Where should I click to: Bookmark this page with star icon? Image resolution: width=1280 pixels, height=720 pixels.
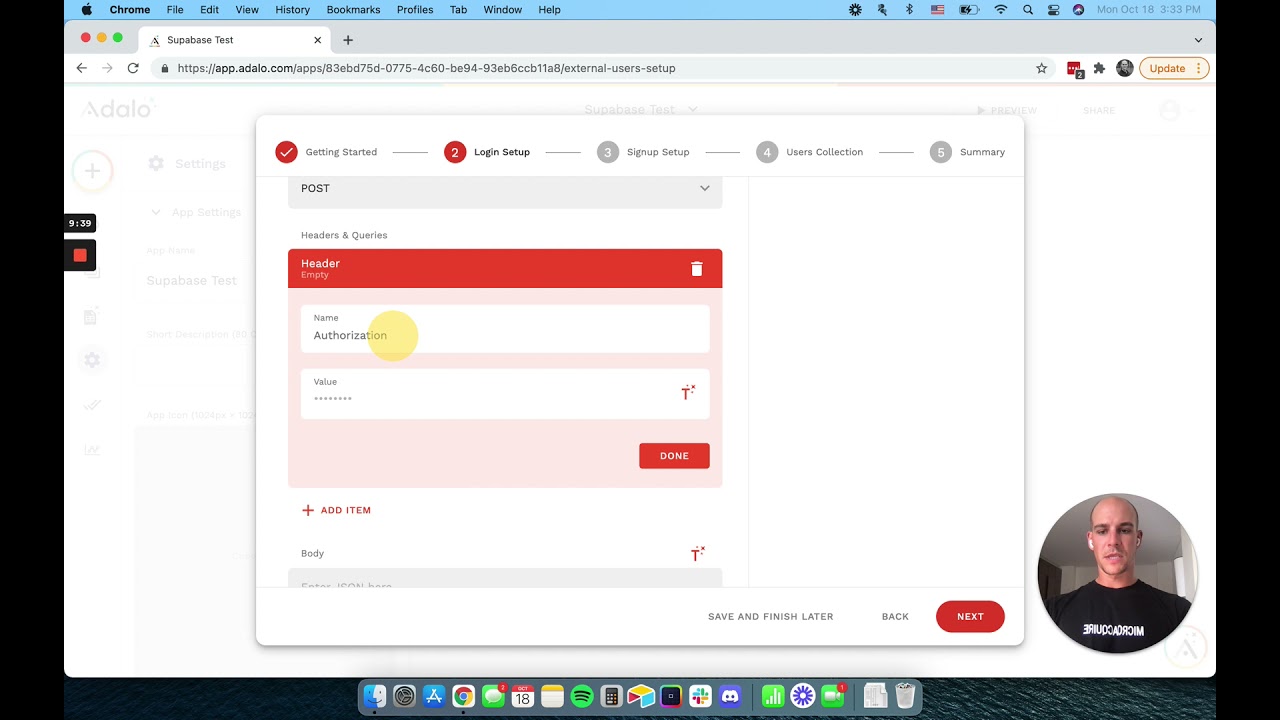(1041, 68)
